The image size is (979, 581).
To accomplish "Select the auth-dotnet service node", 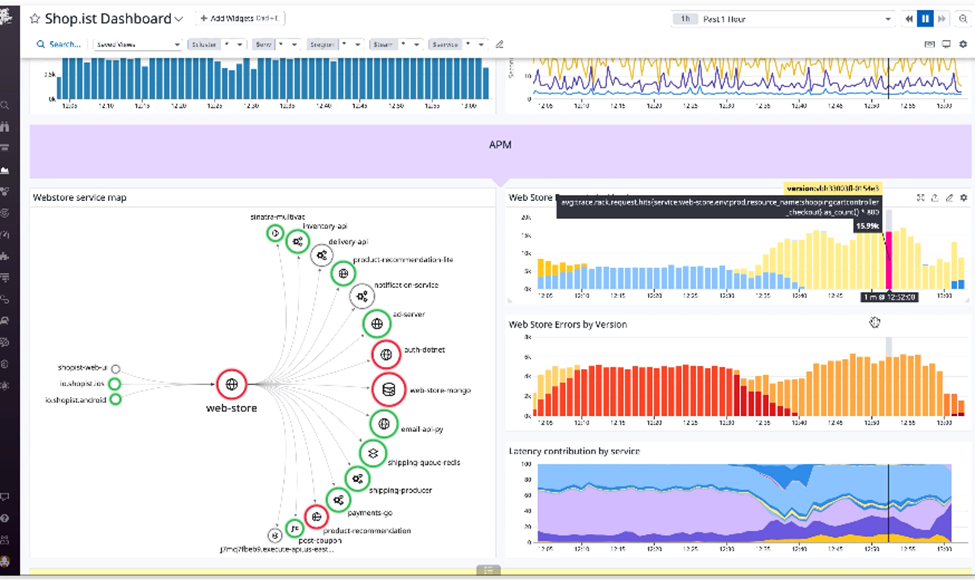I will point(386,354).
